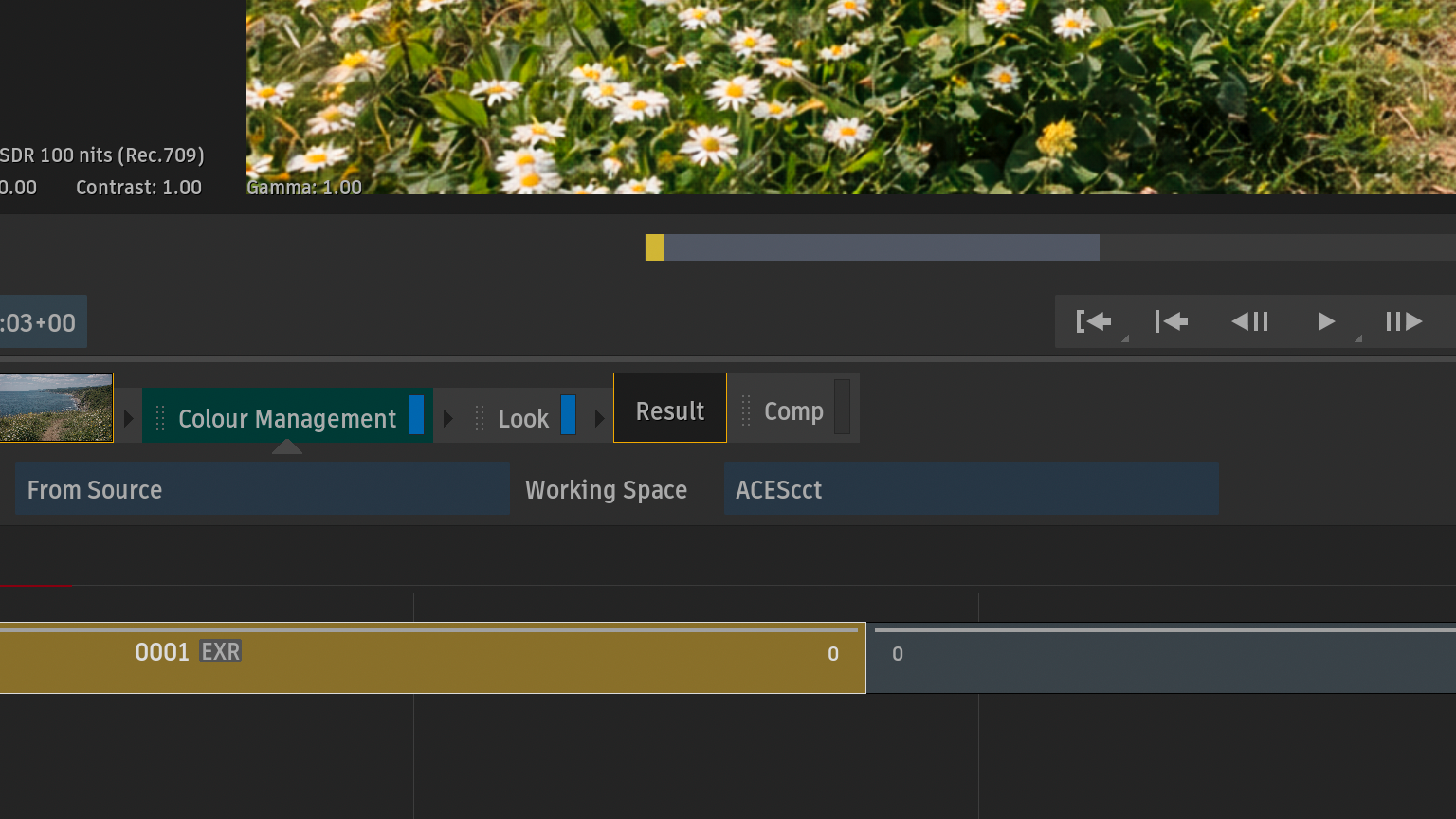
Task: Open the From Source dropdown
Action: click(262, 489)
